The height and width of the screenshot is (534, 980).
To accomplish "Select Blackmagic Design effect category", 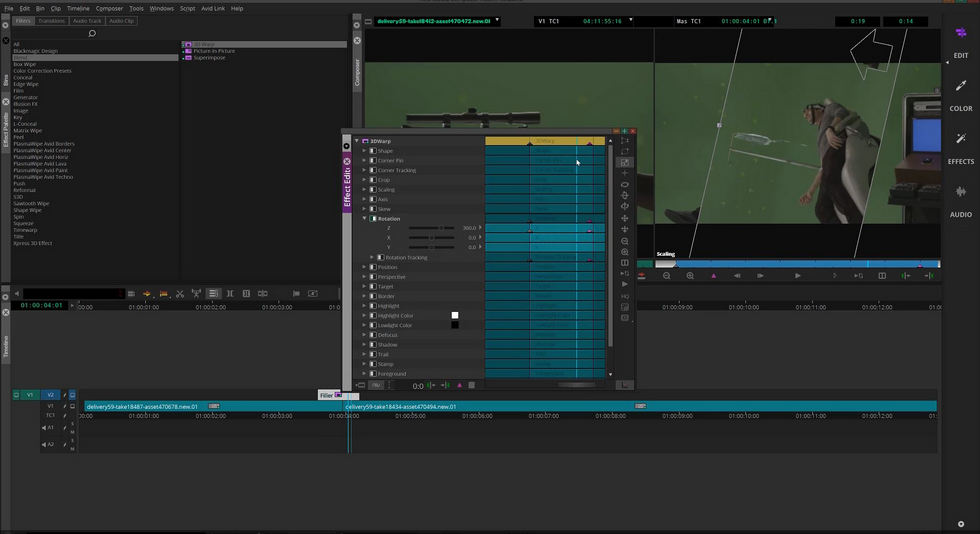I will (36, 51).
